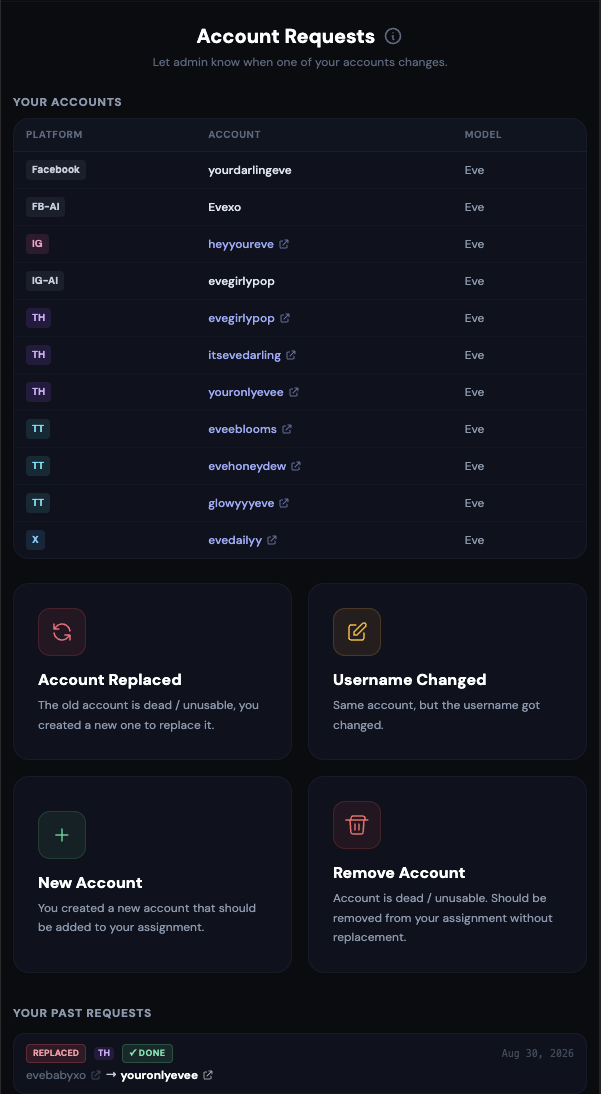
Task: Click the REPLACED tag in past requests
Action: tap(56, 1053)
